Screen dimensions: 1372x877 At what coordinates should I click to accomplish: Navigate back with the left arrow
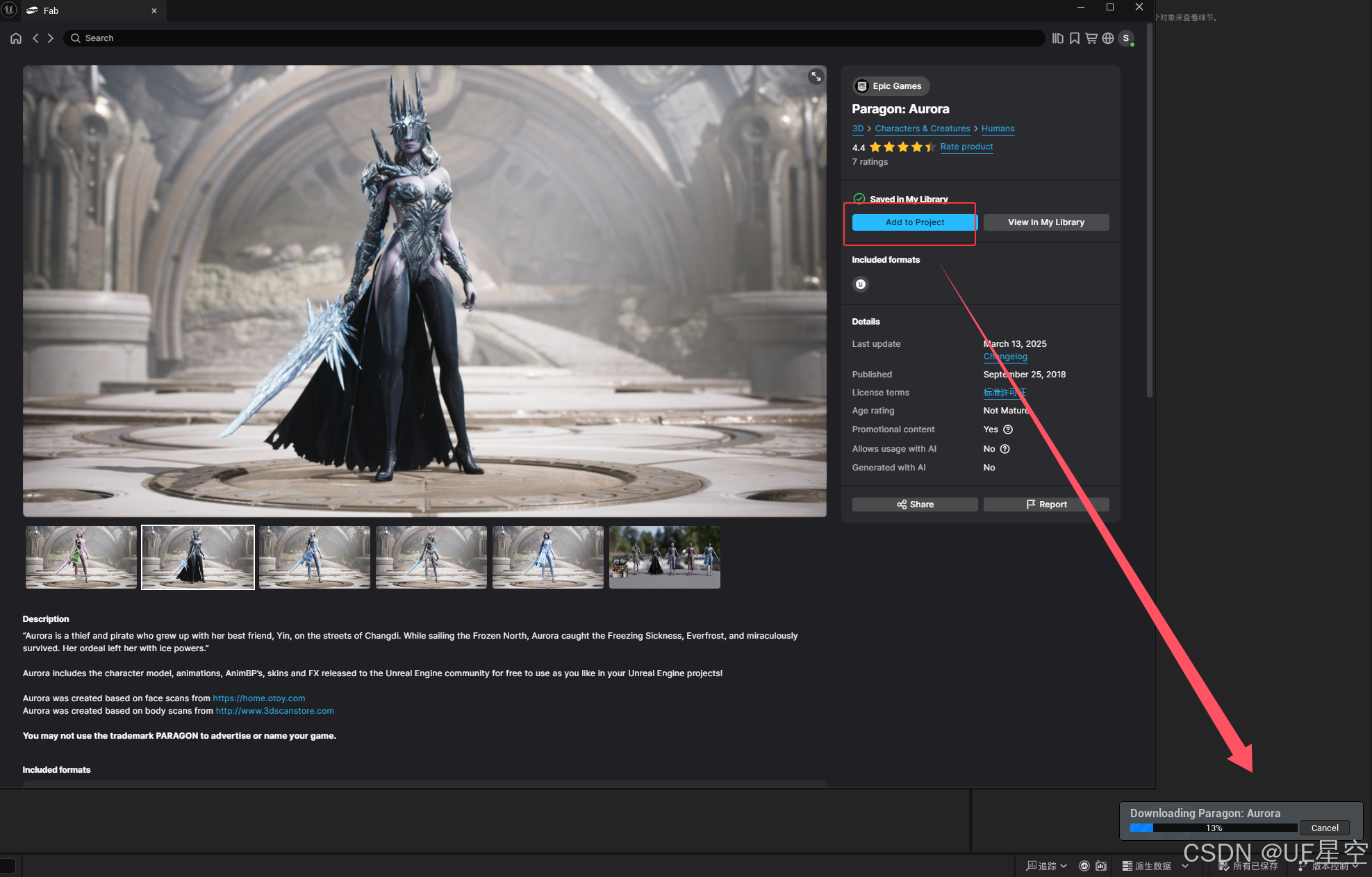(x=35, y=38)
